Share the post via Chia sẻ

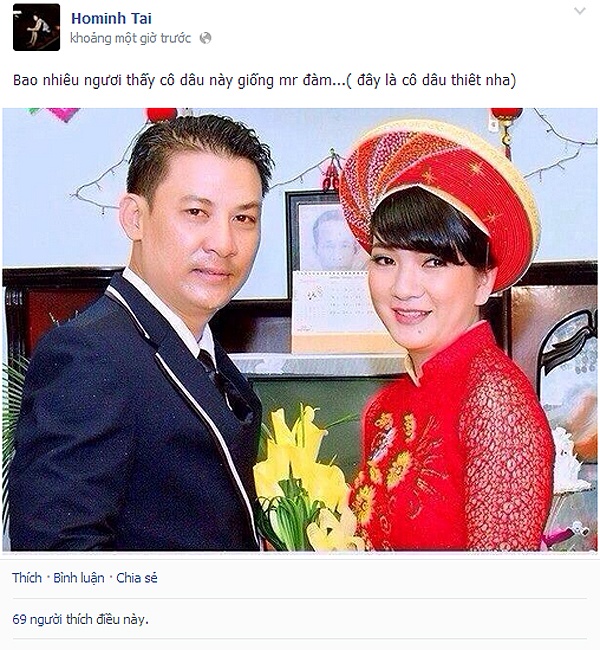click(x=137, y=578)
